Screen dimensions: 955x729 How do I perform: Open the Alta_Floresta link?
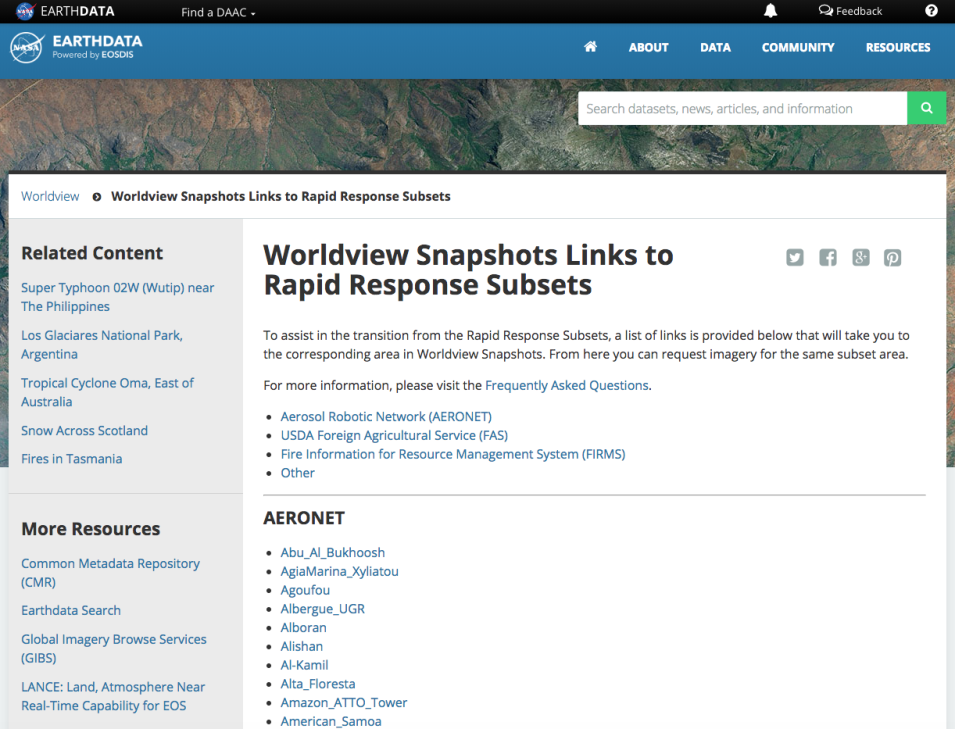pos(317,684)
